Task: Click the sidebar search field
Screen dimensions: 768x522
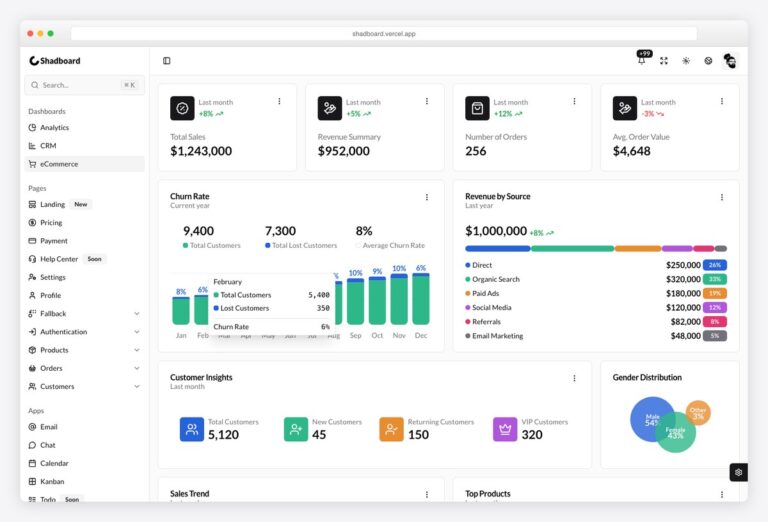Action: (x=84, y=85)
